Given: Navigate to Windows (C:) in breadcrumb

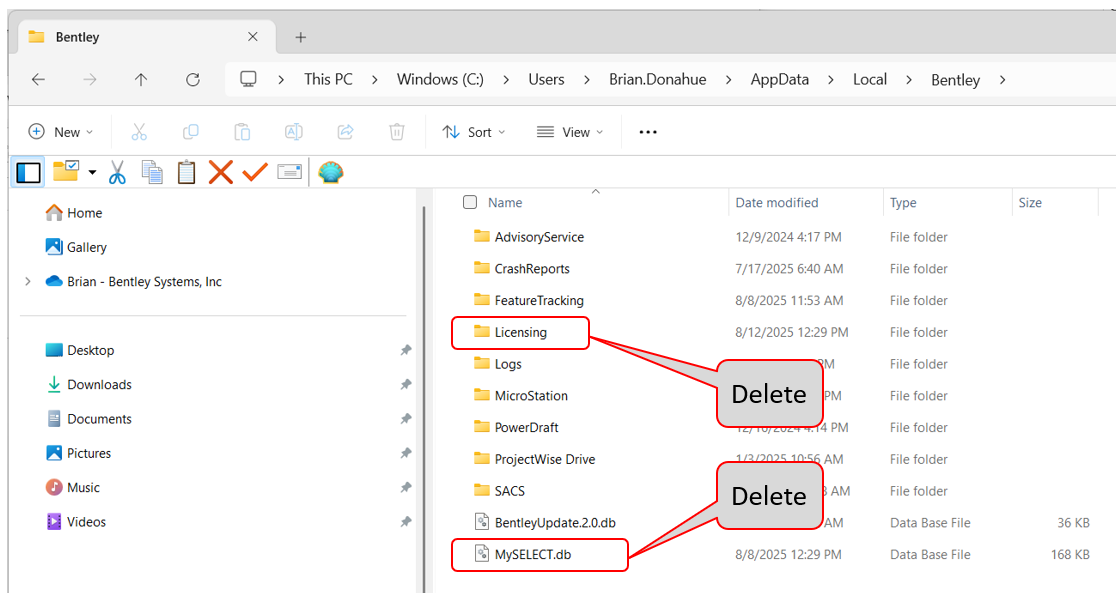Looking at the screenshot, I should [440, 79].
